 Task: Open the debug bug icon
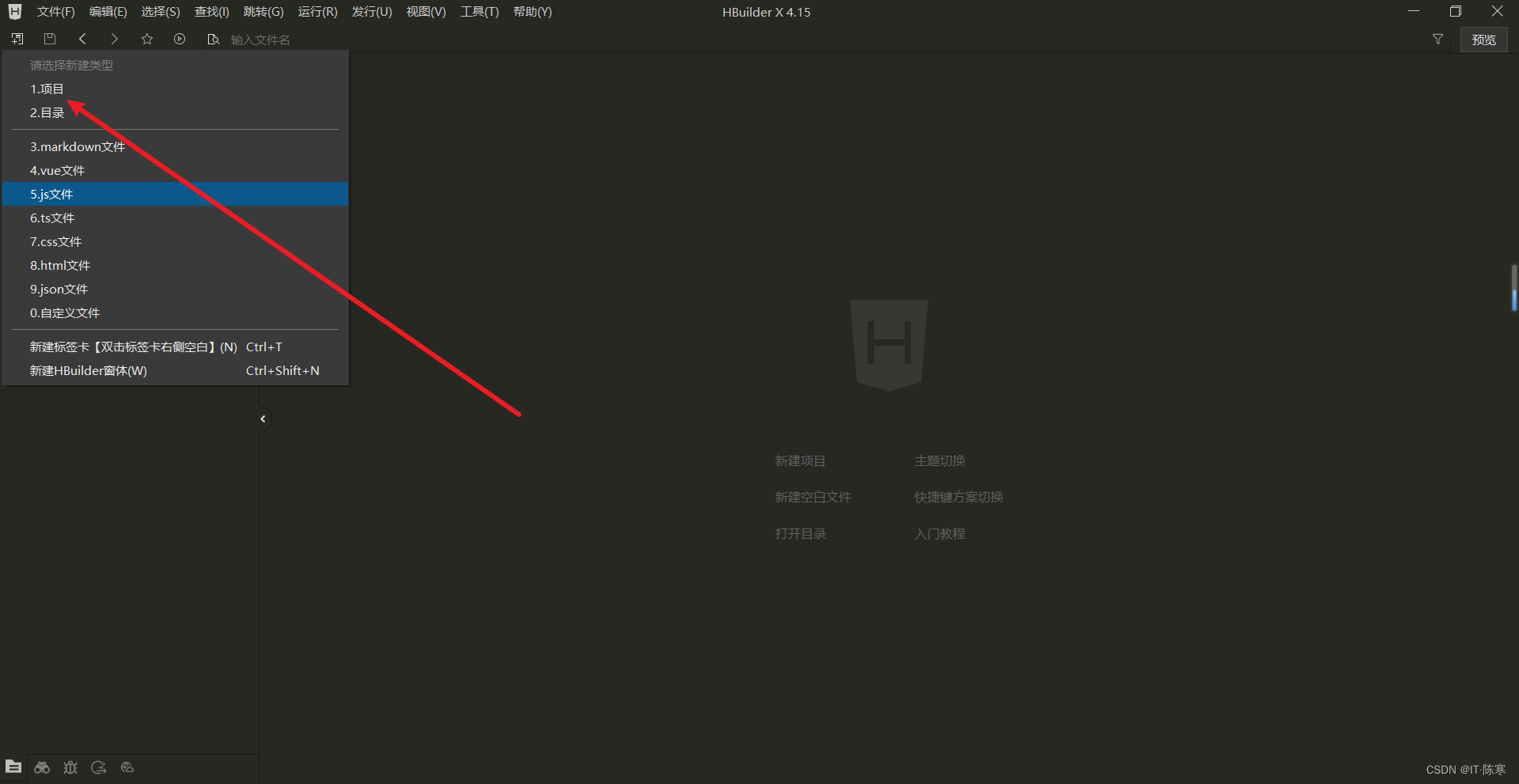coord(70,767)
